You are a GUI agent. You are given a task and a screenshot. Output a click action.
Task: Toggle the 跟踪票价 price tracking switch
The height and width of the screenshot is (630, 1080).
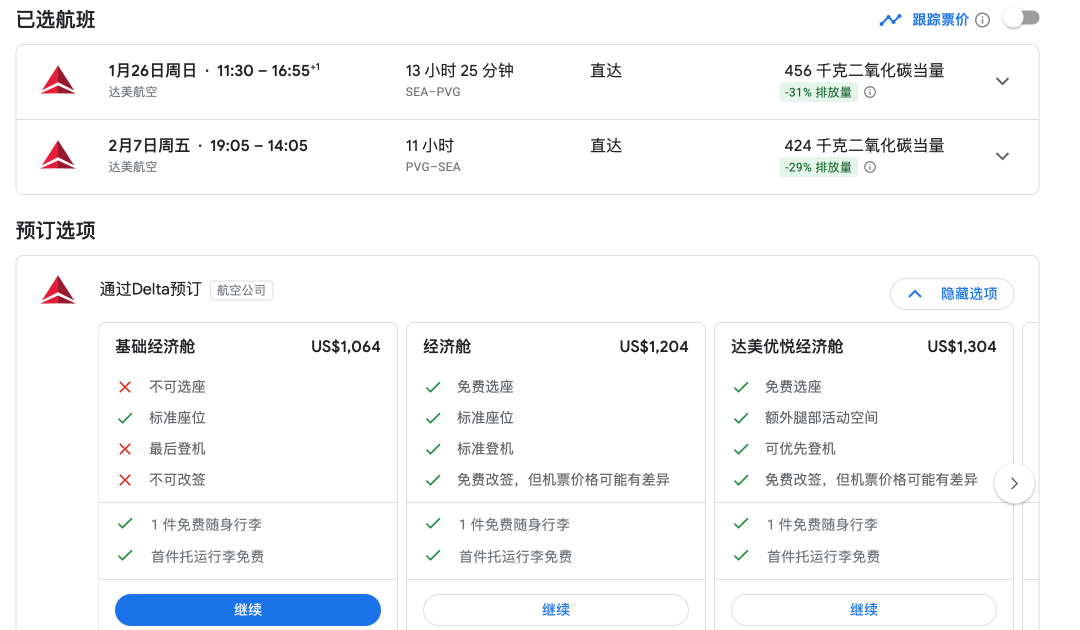coord(1021,19)
